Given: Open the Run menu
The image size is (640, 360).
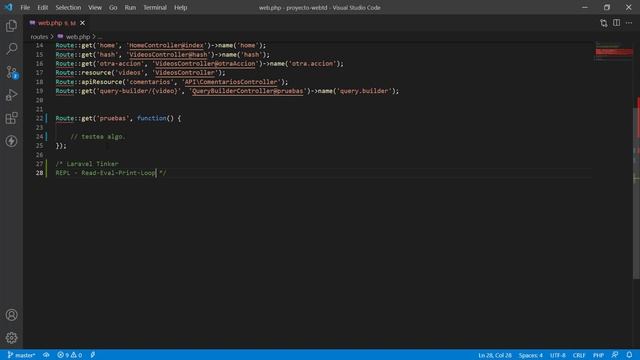Looking at the screenshot, I should 130,7.
